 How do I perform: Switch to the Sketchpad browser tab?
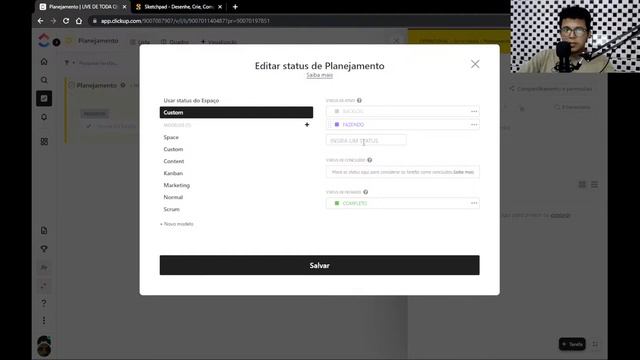pyautogui.click(x=178, y=7)
